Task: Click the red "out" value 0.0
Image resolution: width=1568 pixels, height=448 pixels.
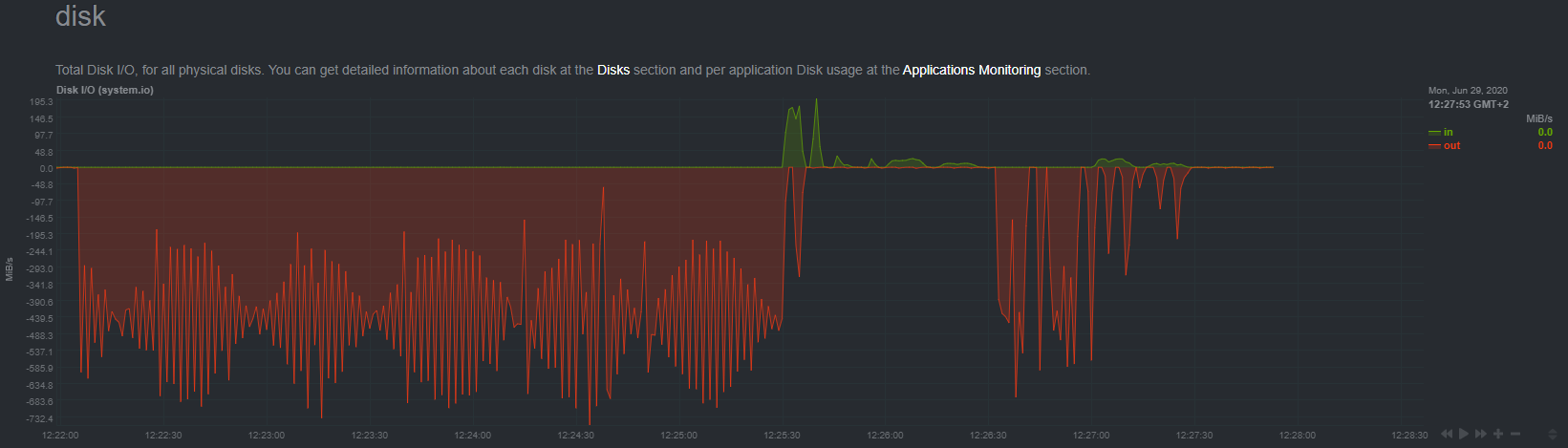Action: [1544, 146]
